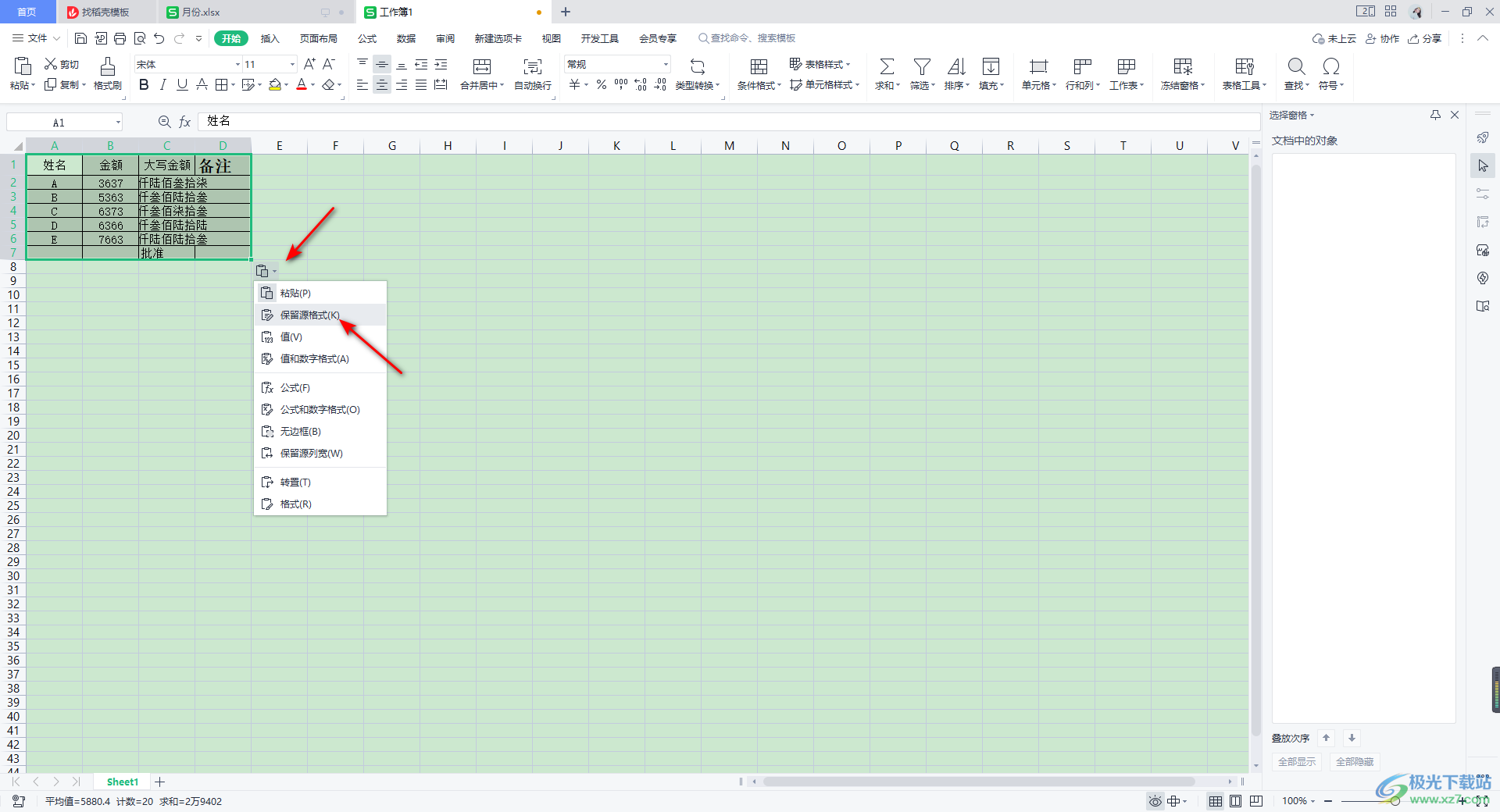1500x812 pixels.
Task: Switch to page layout view in status bar
Action: pyautogui.click(x=1236, y=801)
